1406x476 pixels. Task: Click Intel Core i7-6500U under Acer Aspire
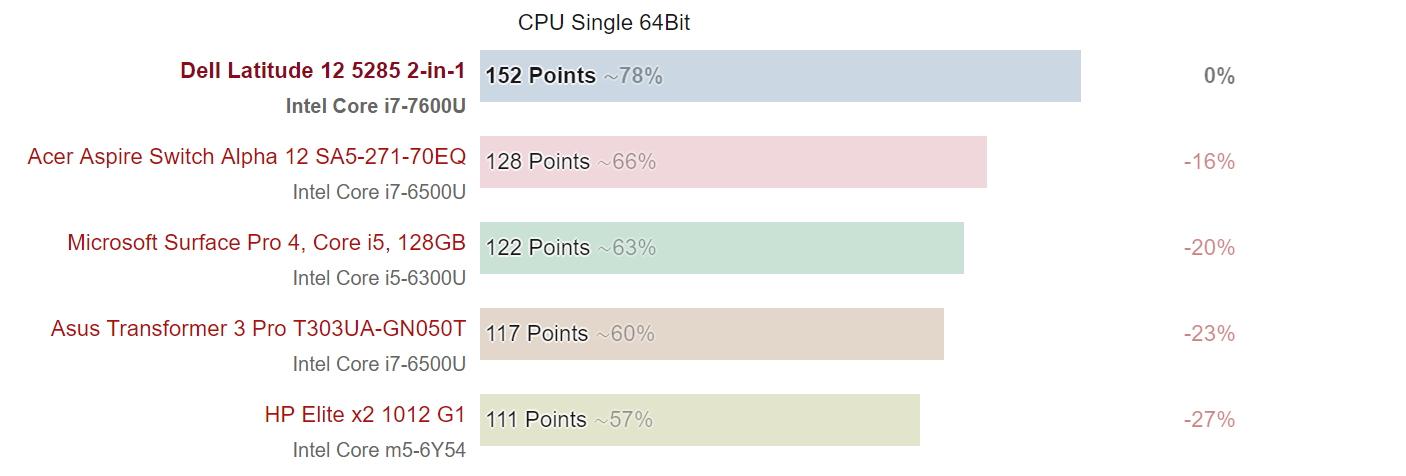tap(379, 192)
